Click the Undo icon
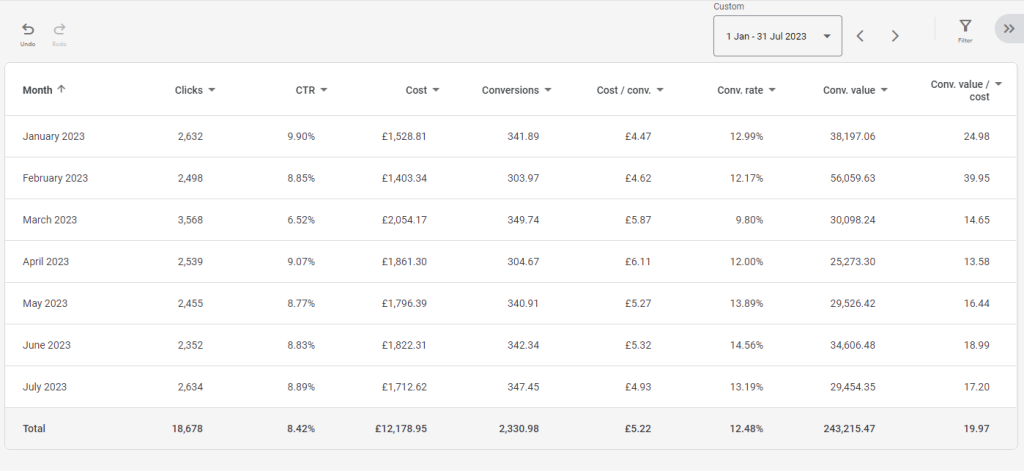This screenshot has height=471, width=1024. [28, 30]
